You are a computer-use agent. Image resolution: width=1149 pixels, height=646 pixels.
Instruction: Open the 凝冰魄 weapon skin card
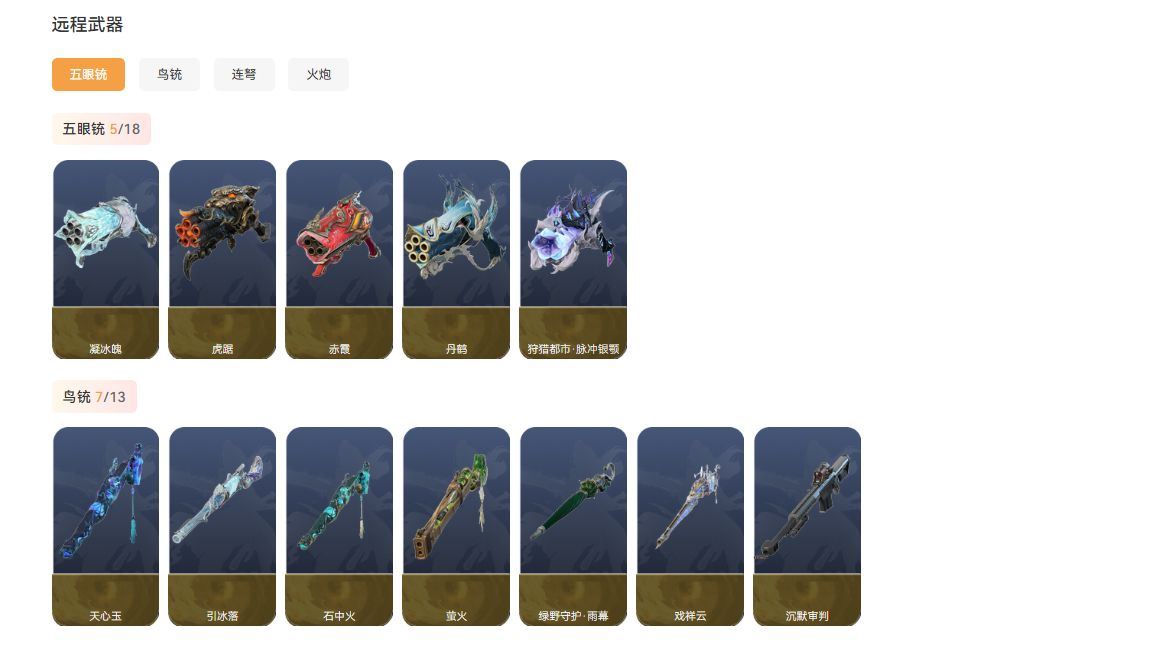coord(106,259)
